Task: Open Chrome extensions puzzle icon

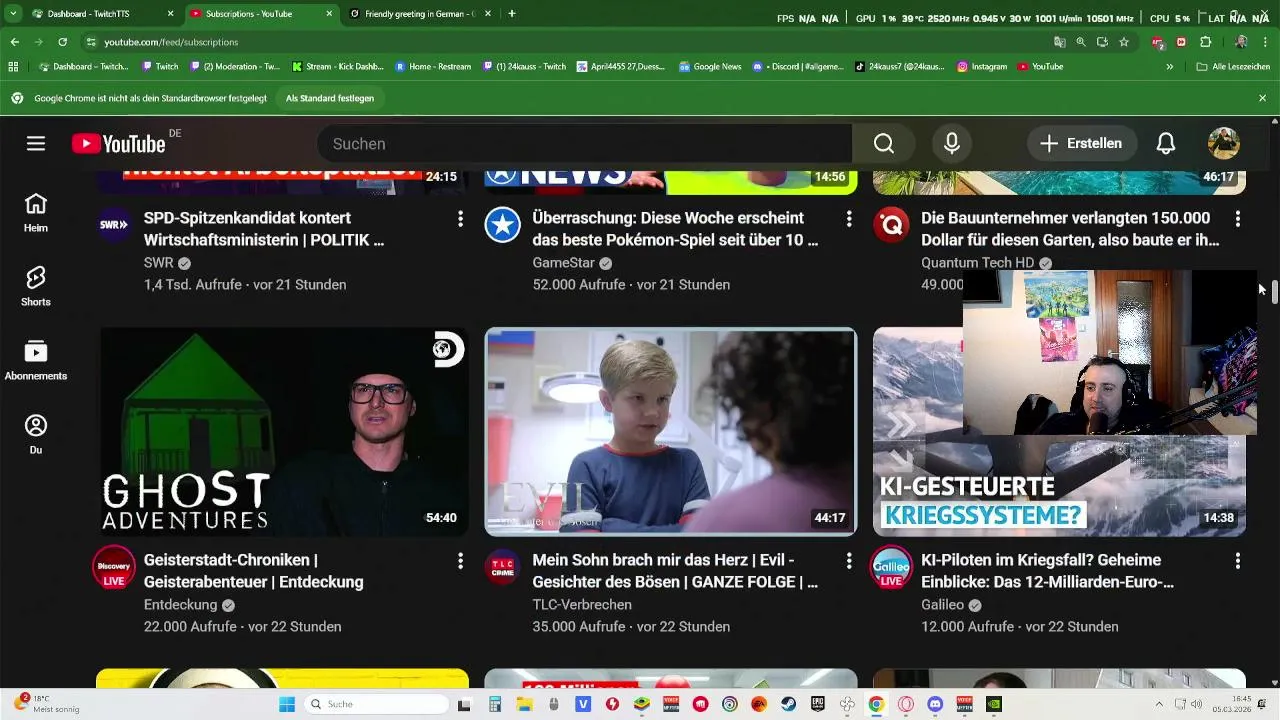Action: pos(1205,42)
